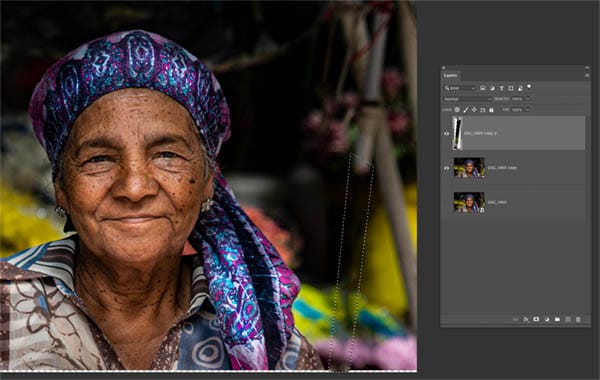This screenshot has height=380, width=600.
Task: Click the lock position move icon
Action: coord(474,110)
